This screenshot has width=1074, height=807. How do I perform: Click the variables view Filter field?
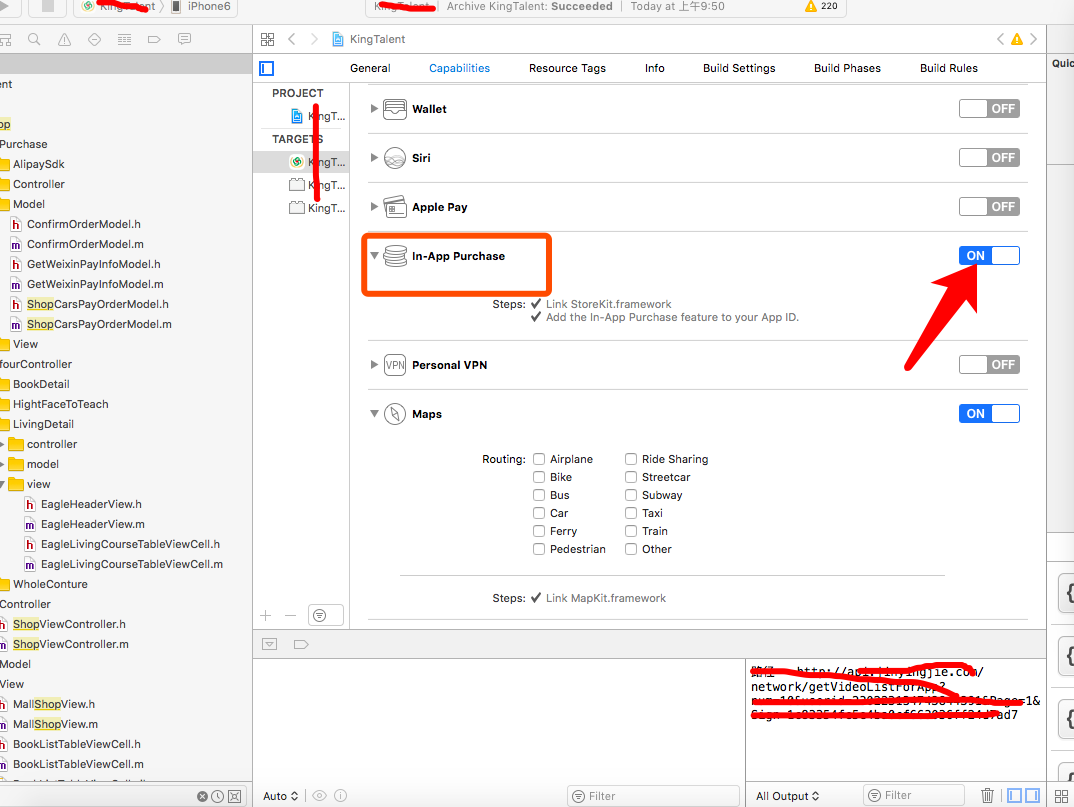click(x=653, y=796)
